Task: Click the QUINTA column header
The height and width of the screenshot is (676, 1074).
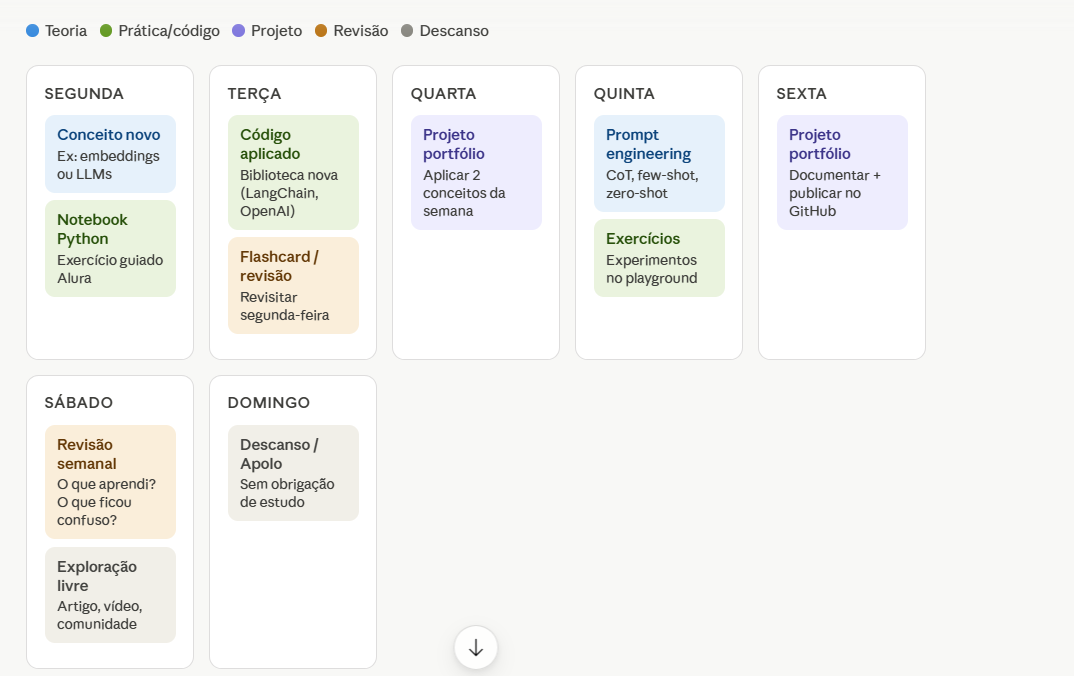Action: click(624, 94)
